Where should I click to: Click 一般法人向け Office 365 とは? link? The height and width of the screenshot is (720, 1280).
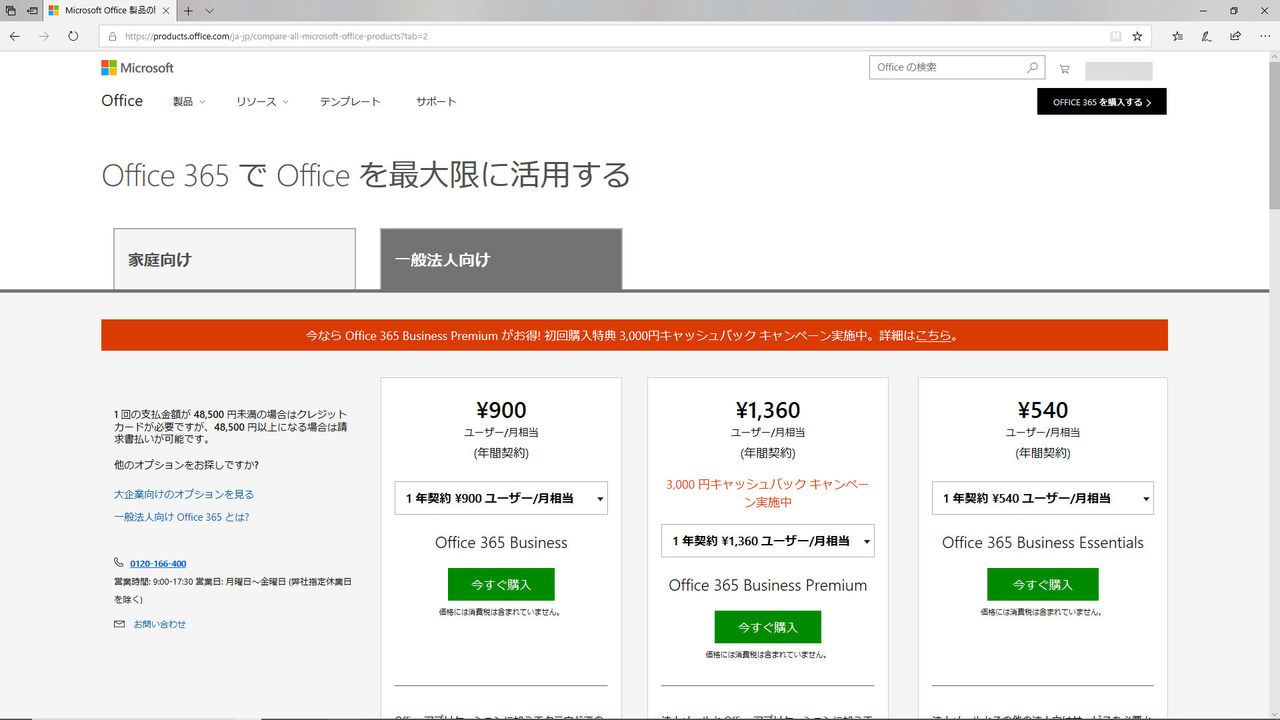181,517
